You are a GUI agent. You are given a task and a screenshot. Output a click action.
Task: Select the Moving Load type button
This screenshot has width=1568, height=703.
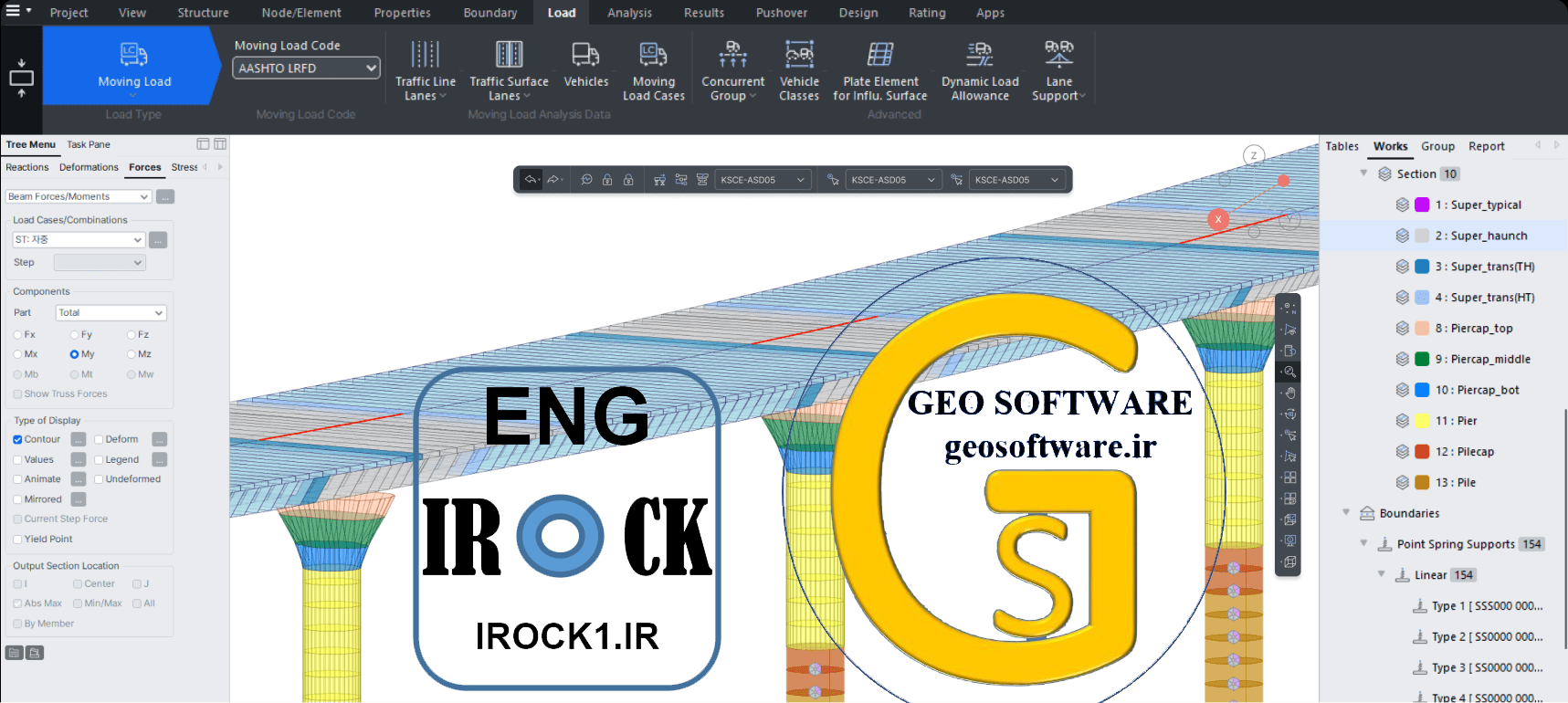[x=133, y=65]
